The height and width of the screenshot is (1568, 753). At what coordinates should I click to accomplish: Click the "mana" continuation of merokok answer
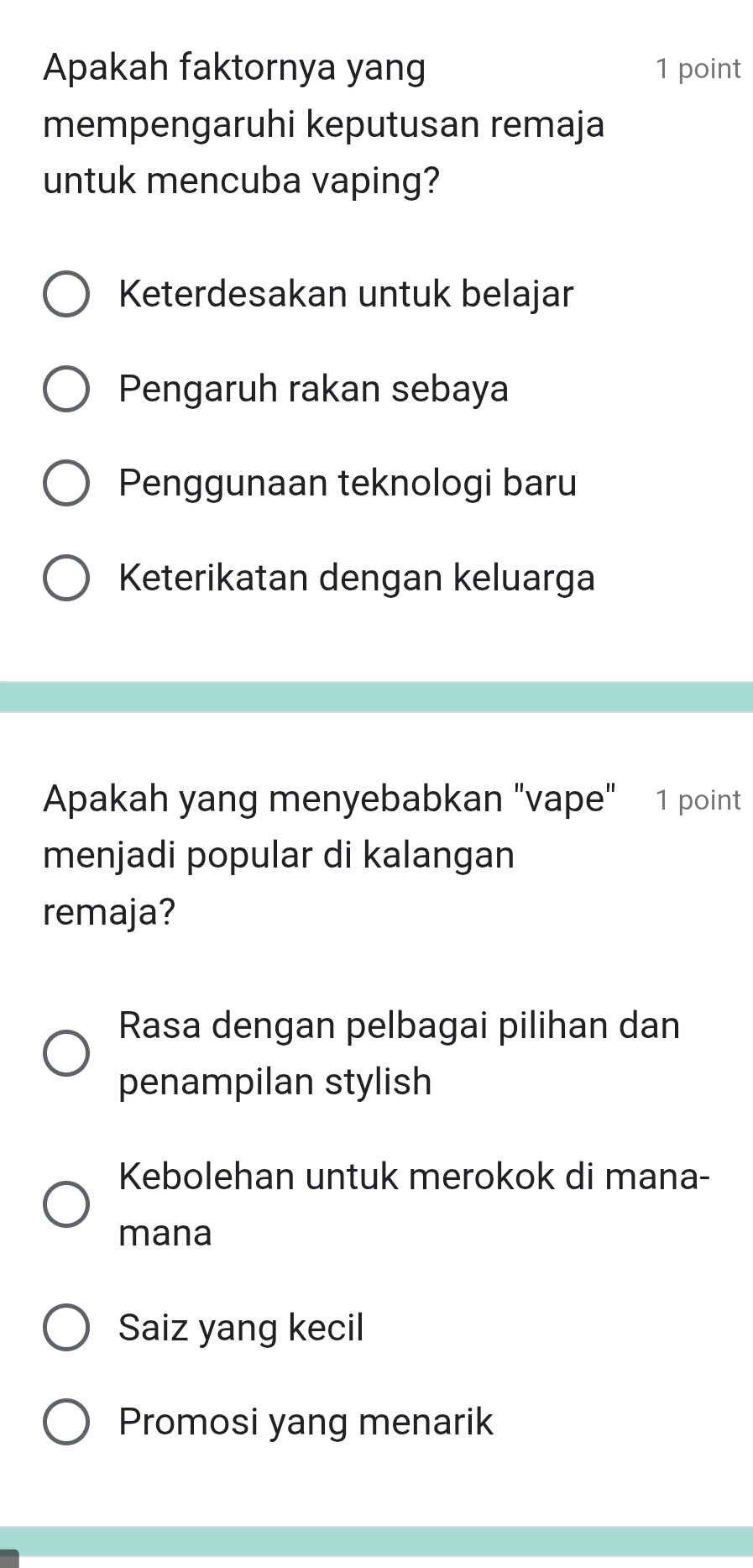point(165,1233)
